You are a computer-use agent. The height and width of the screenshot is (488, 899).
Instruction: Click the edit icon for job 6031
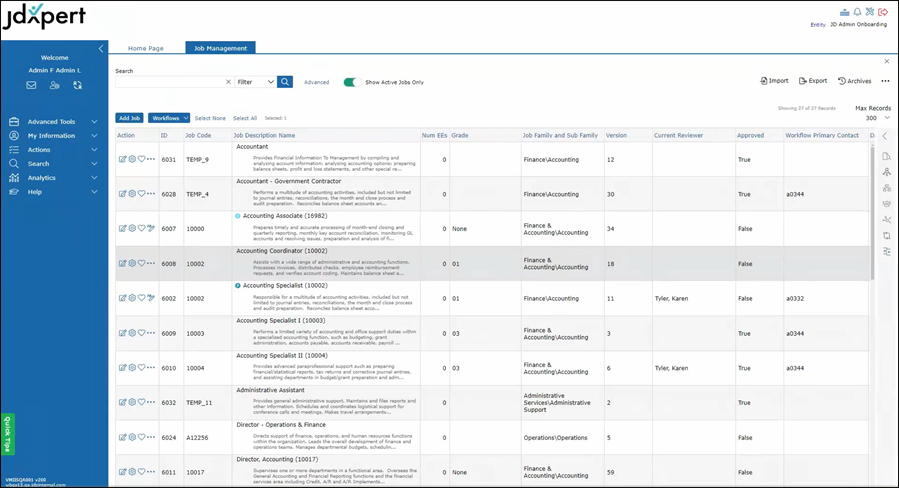pos(122,159)
